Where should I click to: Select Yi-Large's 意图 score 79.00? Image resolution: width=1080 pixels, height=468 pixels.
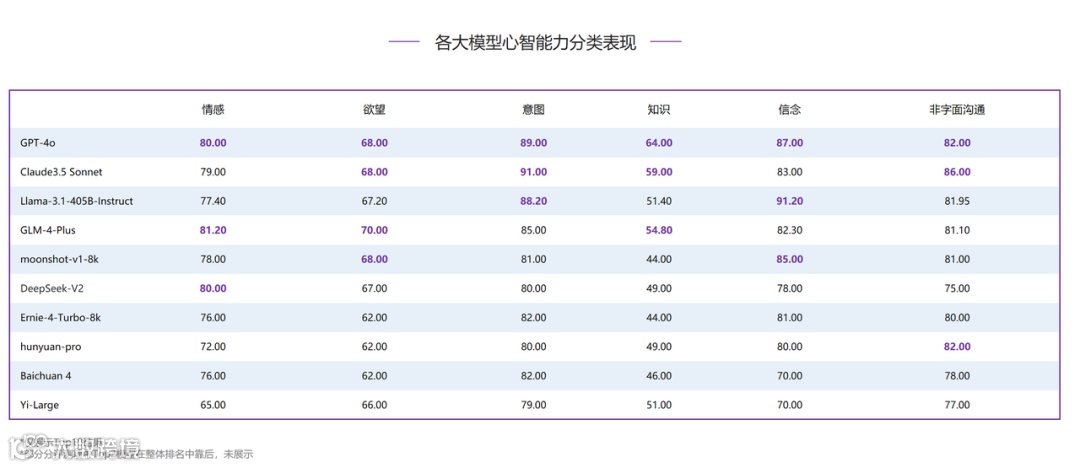pyautogui.click(x=534, y=405)
